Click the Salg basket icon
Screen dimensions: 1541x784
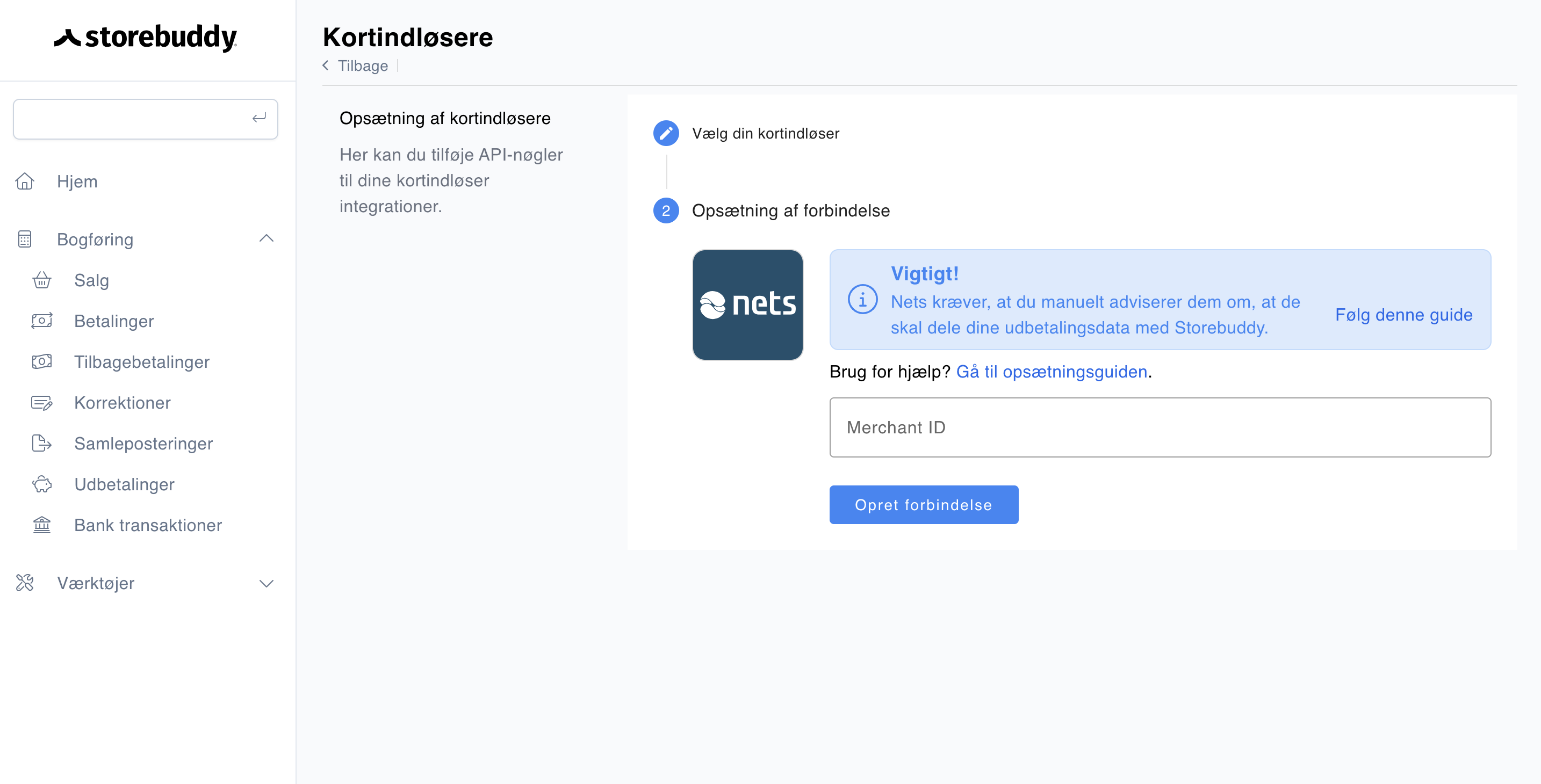click(41, 280)
